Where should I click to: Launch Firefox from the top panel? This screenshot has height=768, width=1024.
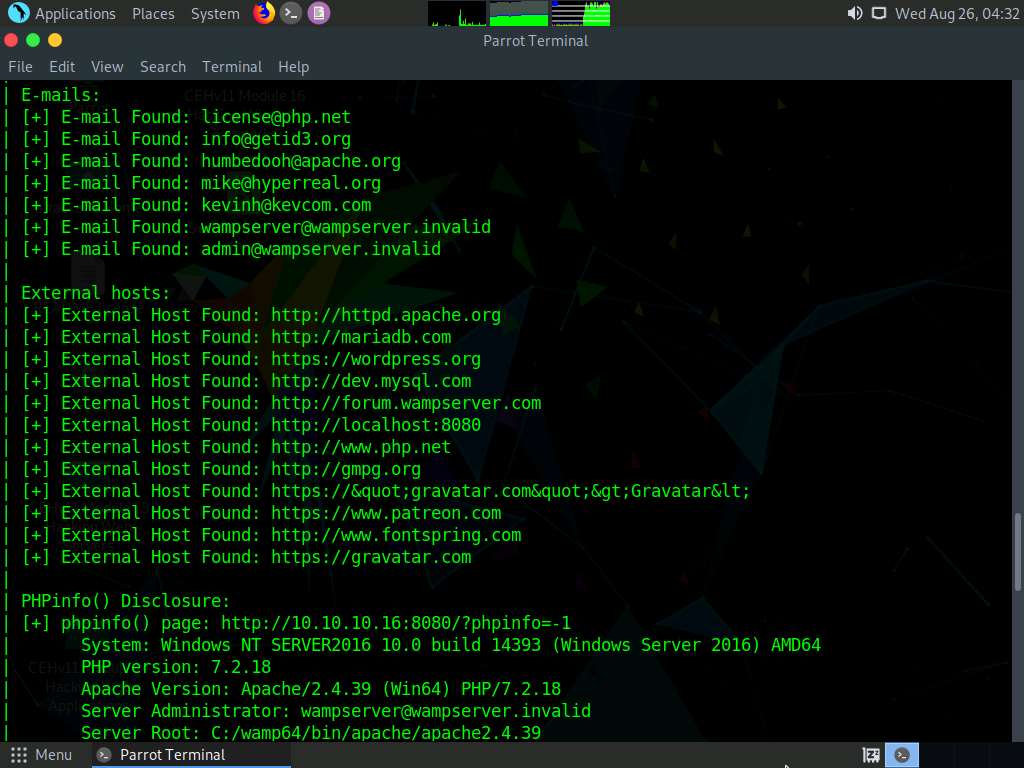tap(264, 12)
